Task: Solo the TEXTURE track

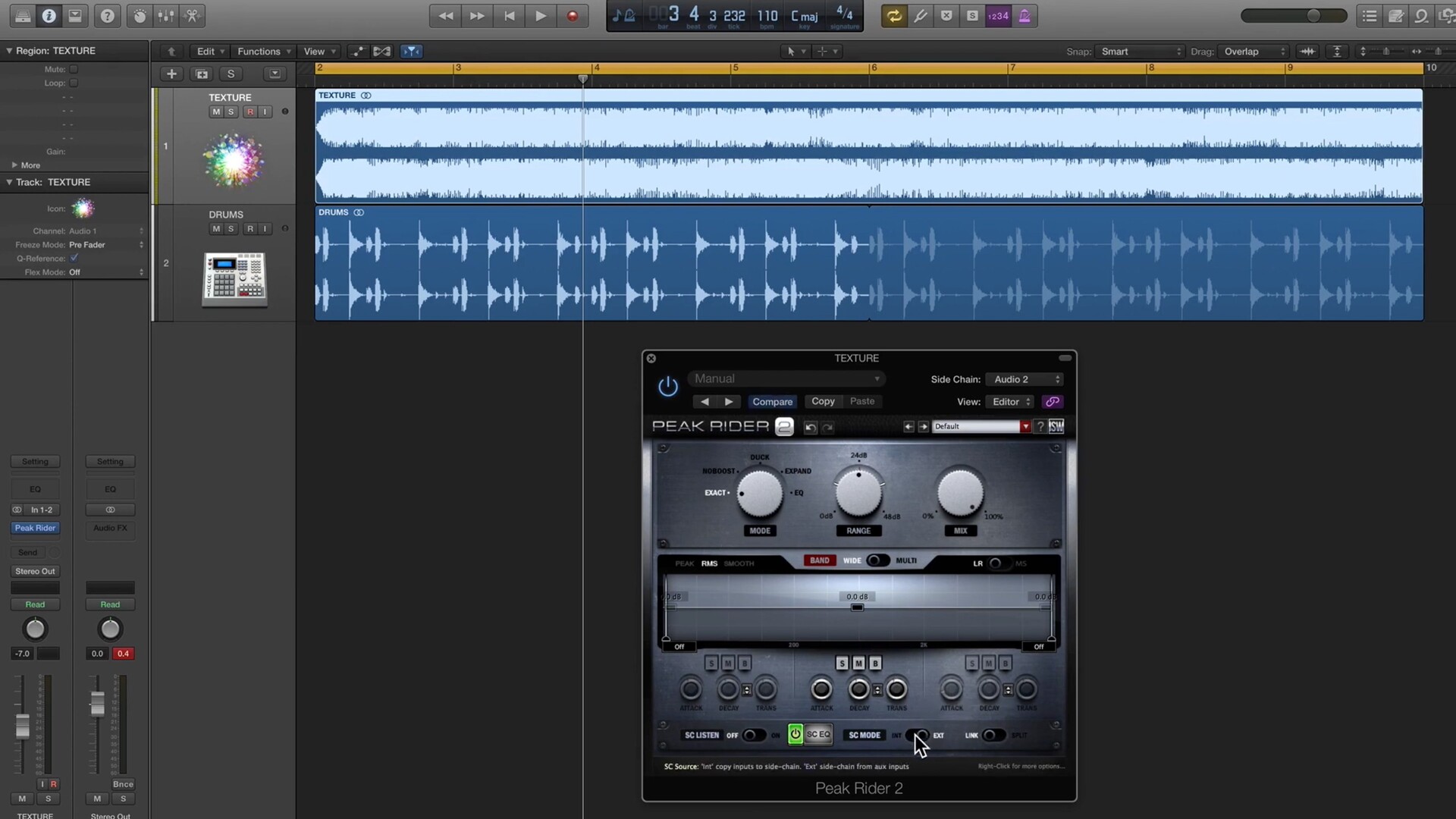Action: point(231,111)
